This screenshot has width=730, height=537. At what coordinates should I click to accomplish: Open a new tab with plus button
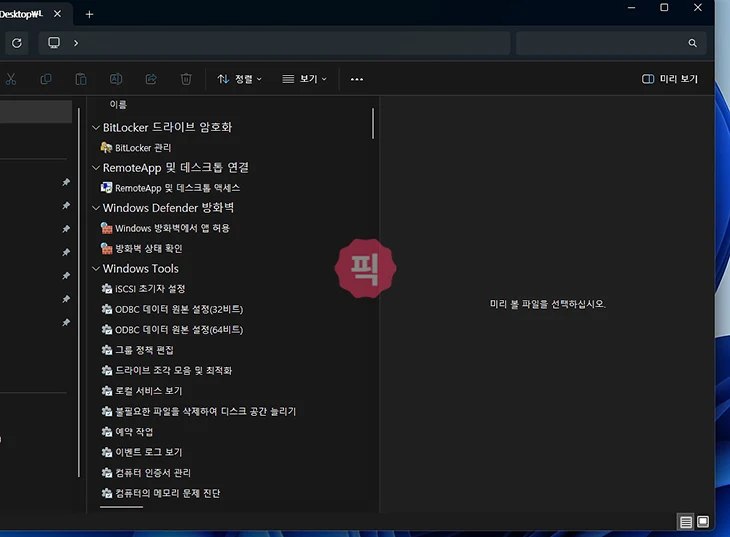pyautogui.click(x=89, y=14)
